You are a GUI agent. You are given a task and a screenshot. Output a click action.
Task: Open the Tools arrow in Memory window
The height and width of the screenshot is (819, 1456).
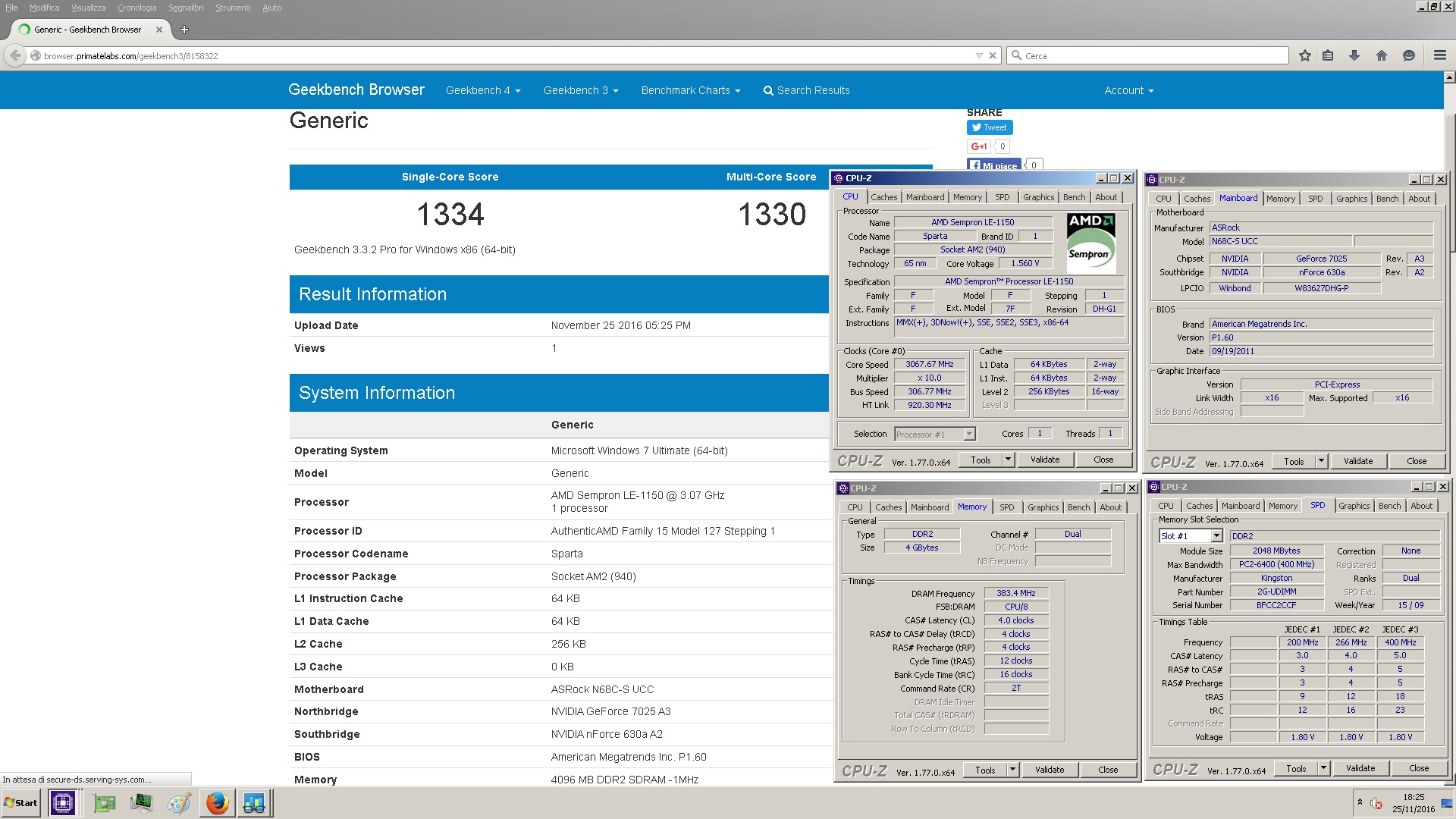[x=1012, y=770]
